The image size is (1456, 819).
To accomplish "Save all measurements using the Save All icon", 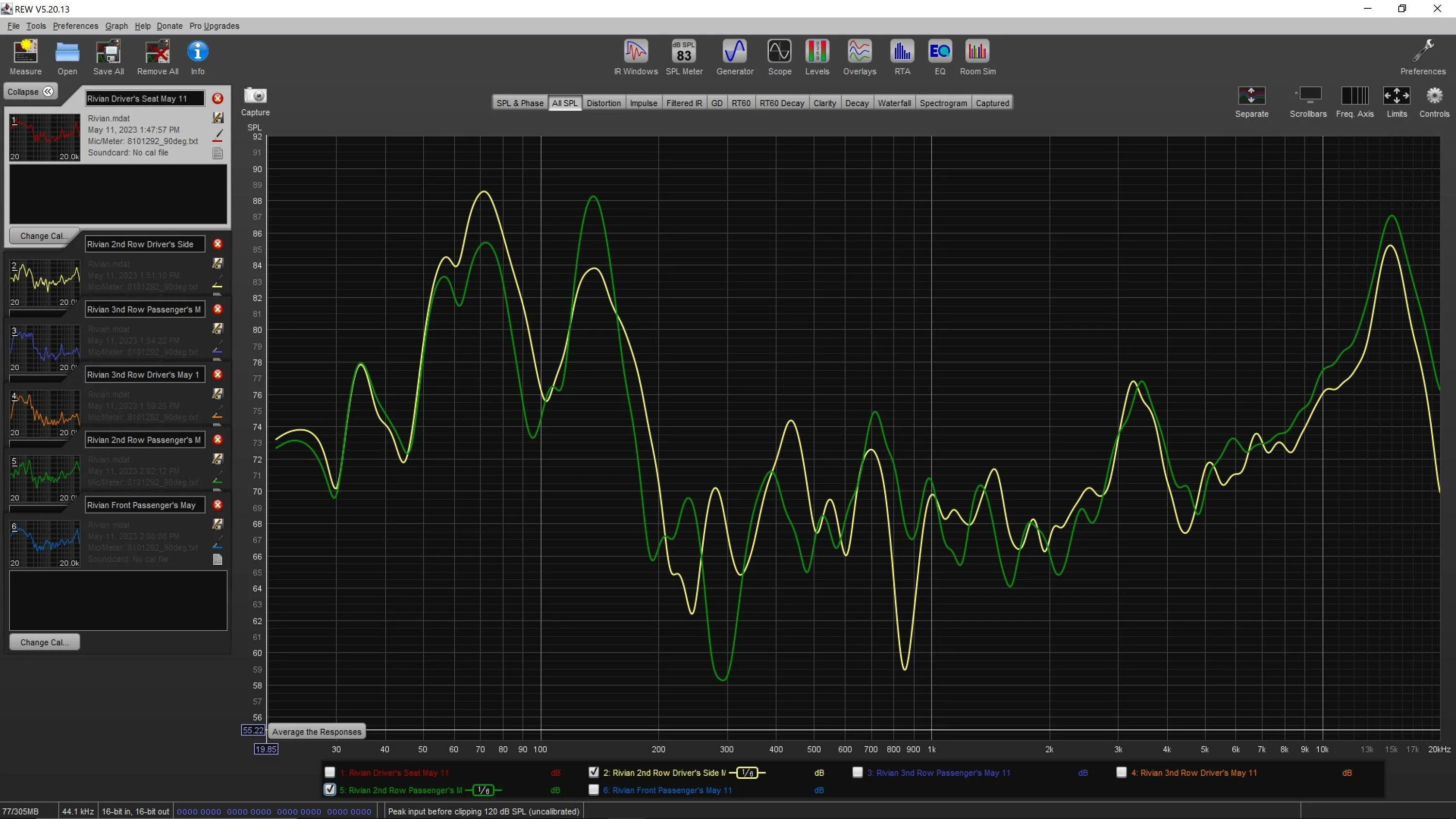I will (x=109, y=56).
